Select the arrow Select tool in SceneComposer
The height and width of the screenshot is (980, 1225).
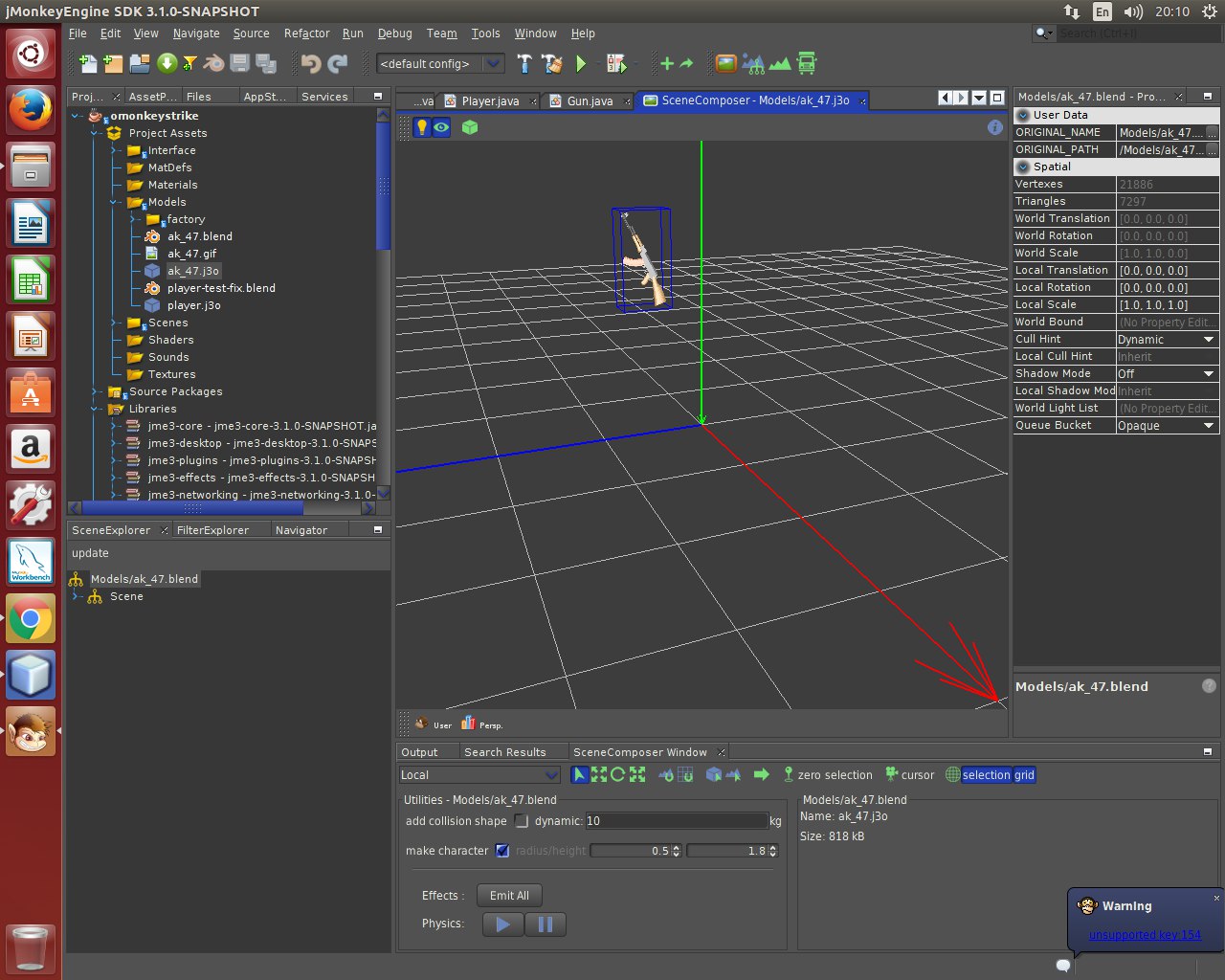(579, 775)
